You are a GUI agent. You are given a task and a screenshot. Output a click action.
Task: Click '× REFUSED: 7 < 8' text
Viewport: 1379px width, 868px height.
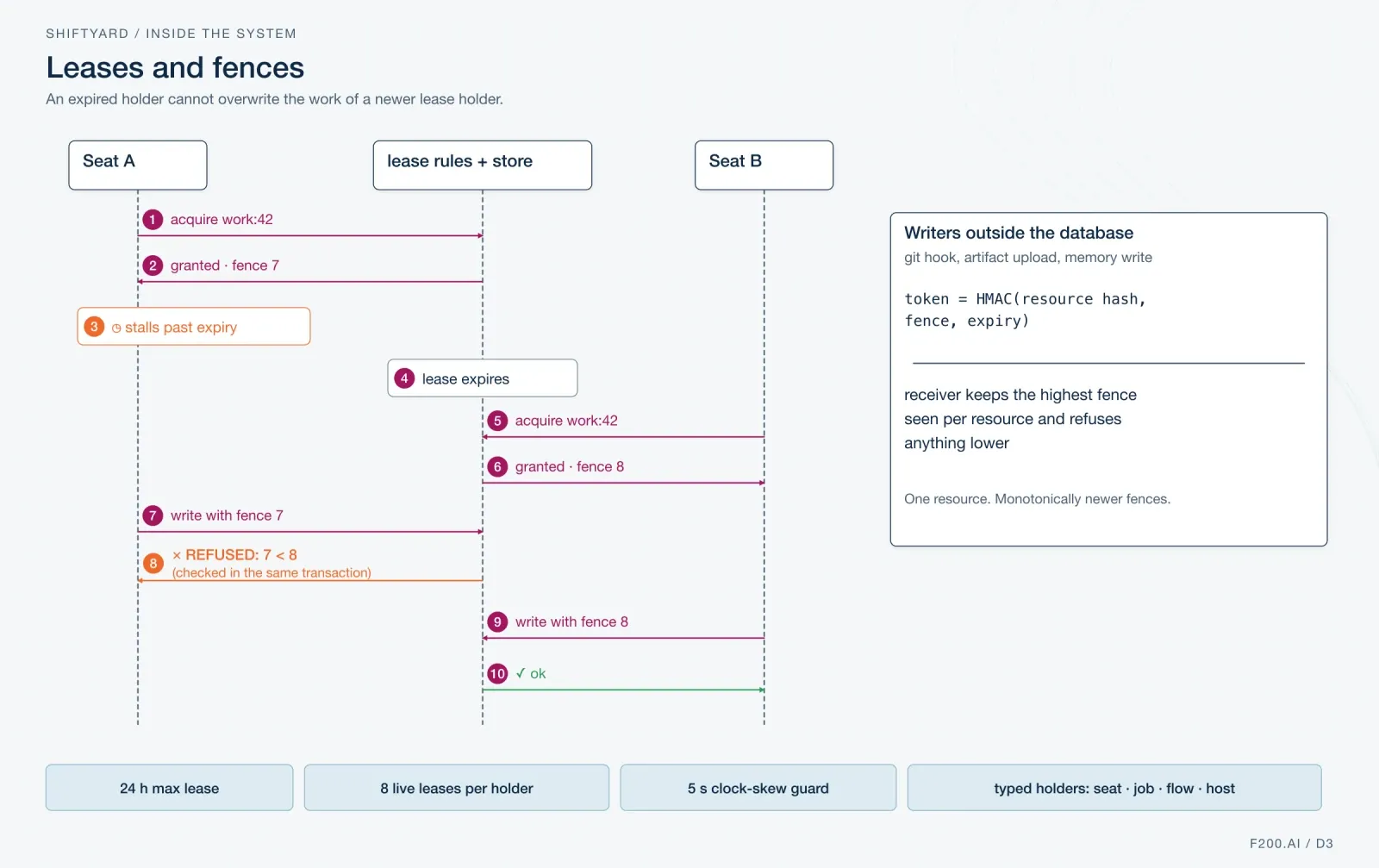pyautogui.click(x=234, y=555)
